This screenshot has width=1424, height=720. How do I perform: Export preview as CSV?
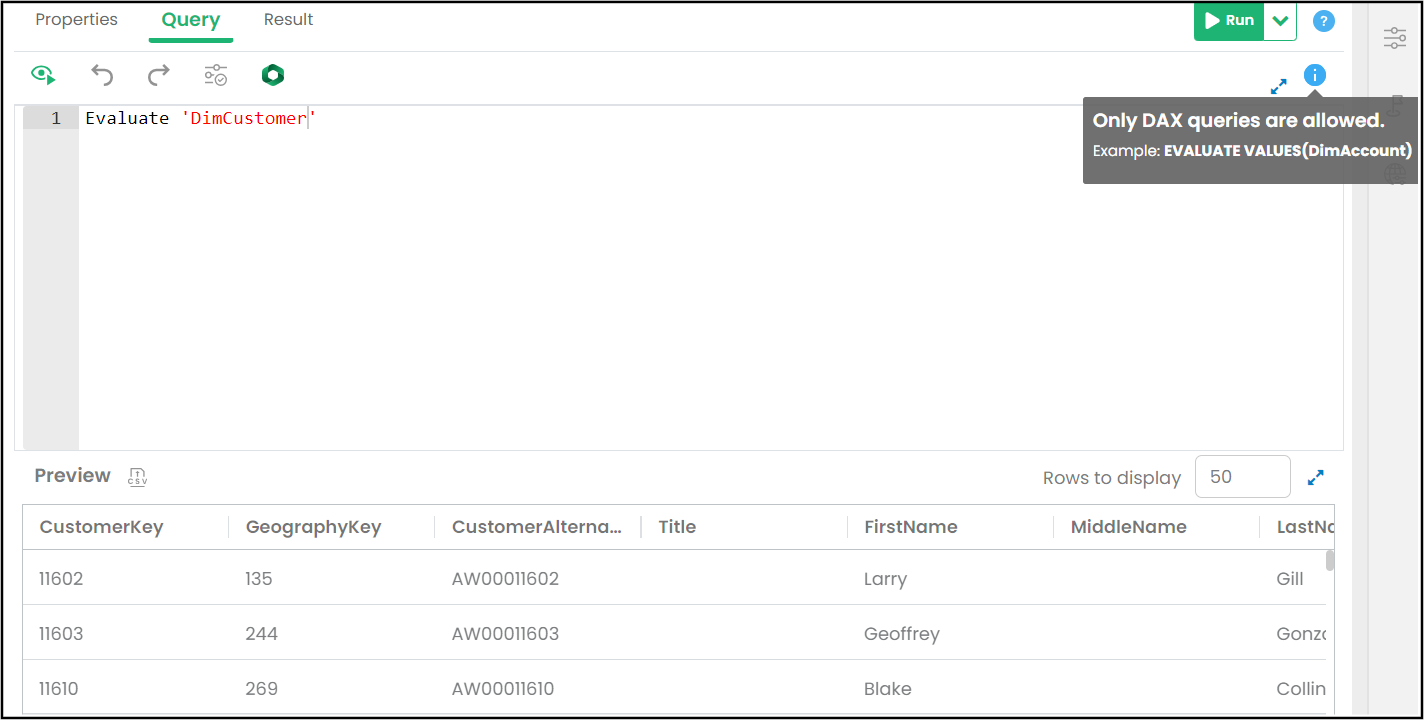[138, 477]
